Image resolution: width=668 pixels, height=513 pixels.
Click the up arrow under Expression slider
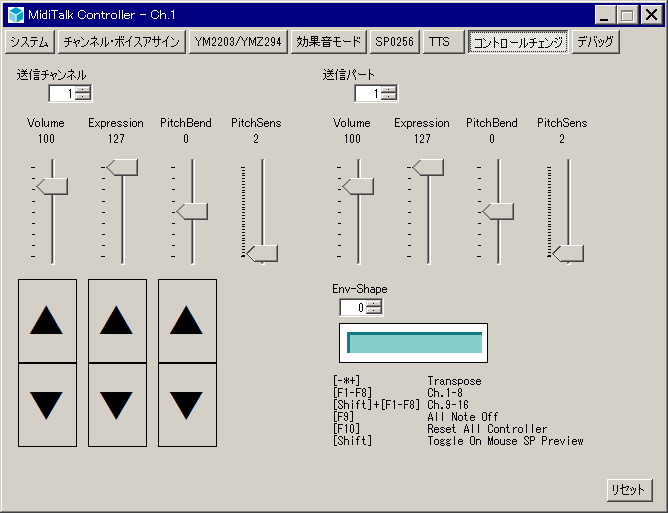coord(117,321)
